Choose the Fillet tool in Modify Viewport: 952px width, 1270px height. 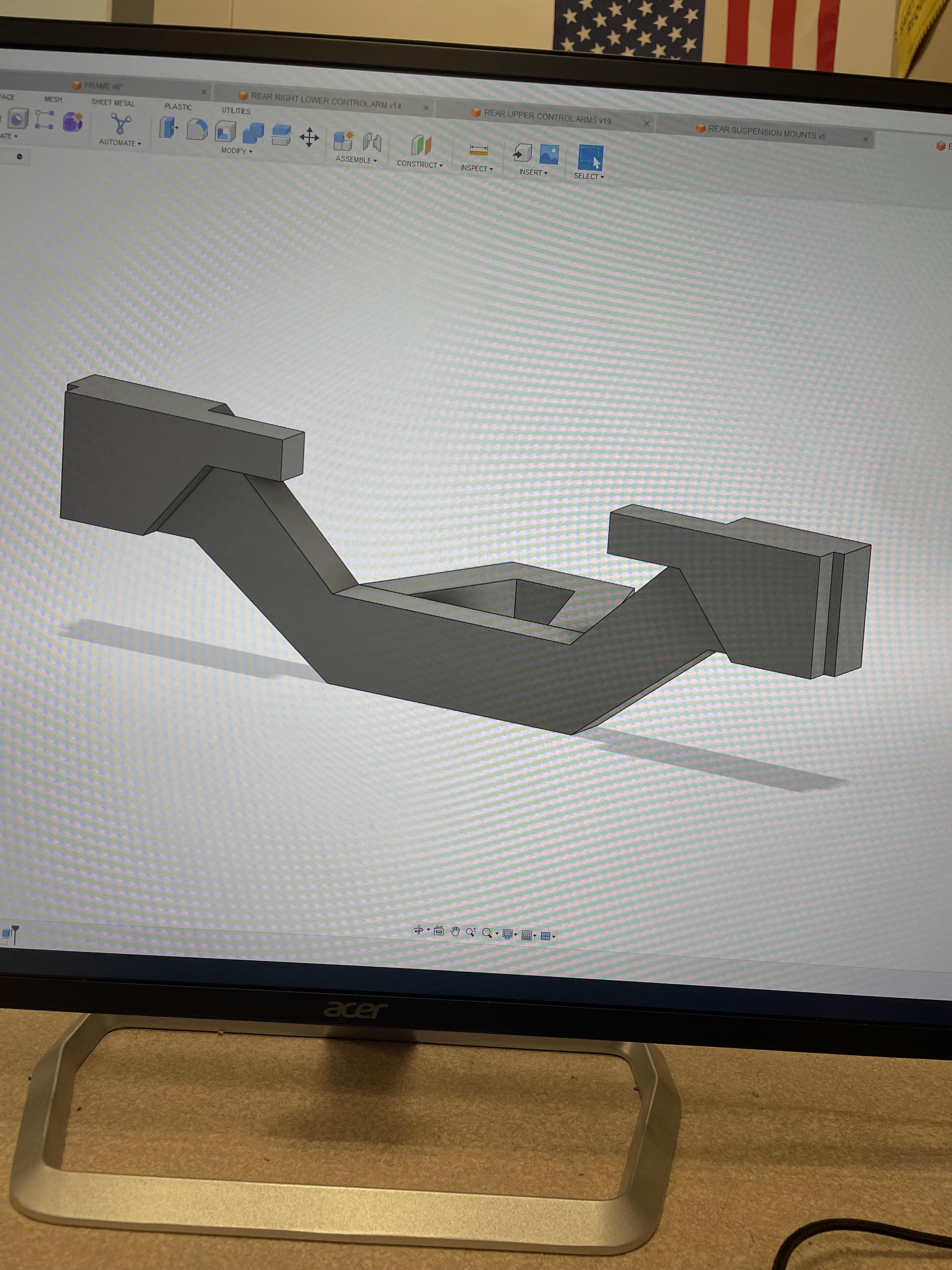[197, 129]
